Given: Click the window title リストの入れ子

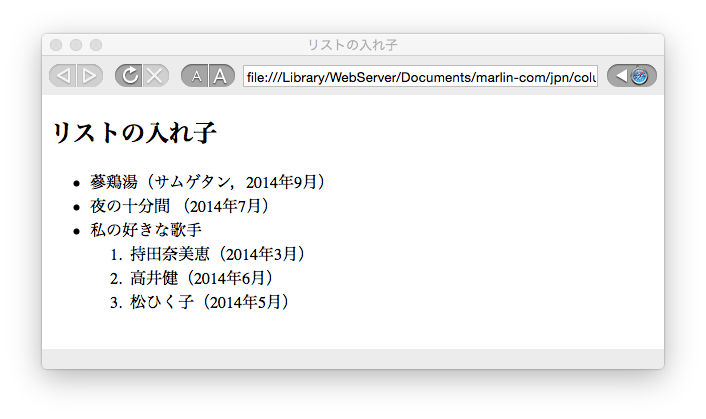Looking at the screenshot, I should coord(352,45).
